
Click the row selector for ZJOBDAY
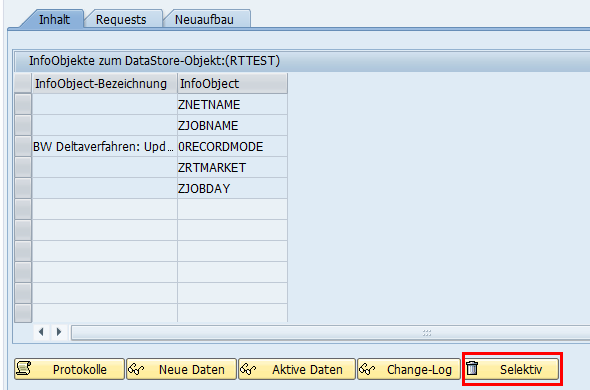click(23, 189)
